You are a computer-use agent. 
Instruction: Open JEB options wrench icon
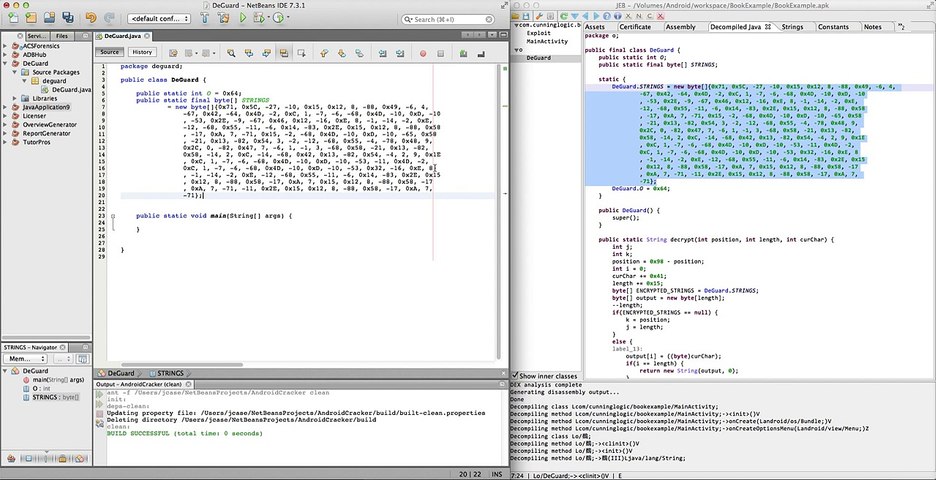(x=540, y=16)
